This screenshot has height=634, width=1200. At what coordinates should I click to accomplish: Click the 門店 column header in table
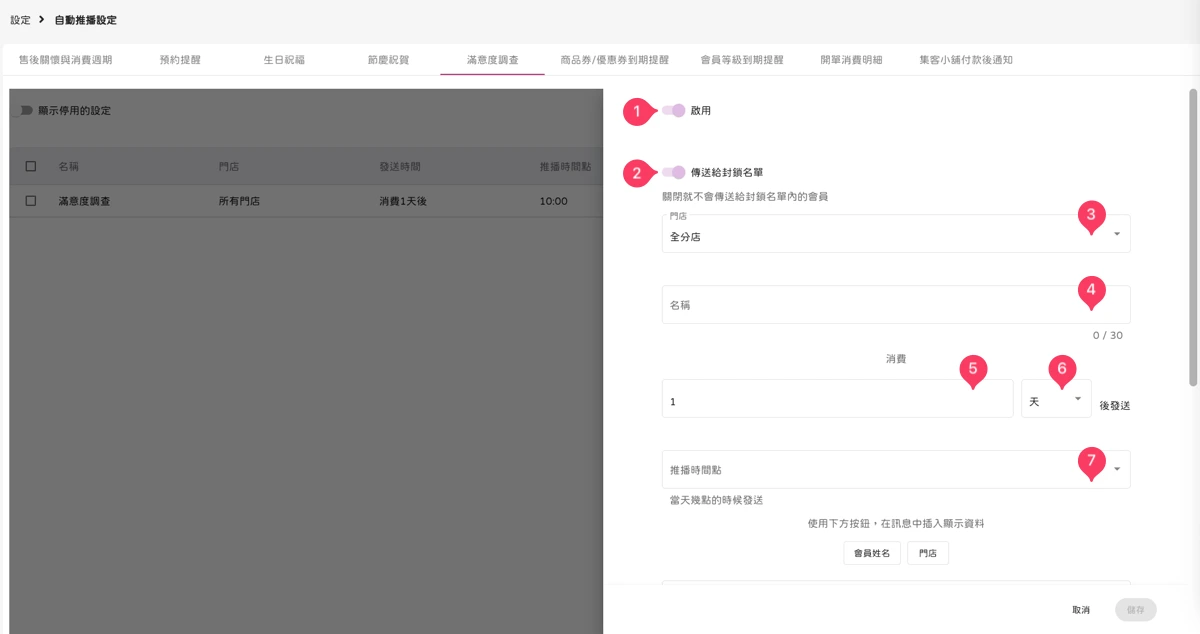[x=229, y=166]
